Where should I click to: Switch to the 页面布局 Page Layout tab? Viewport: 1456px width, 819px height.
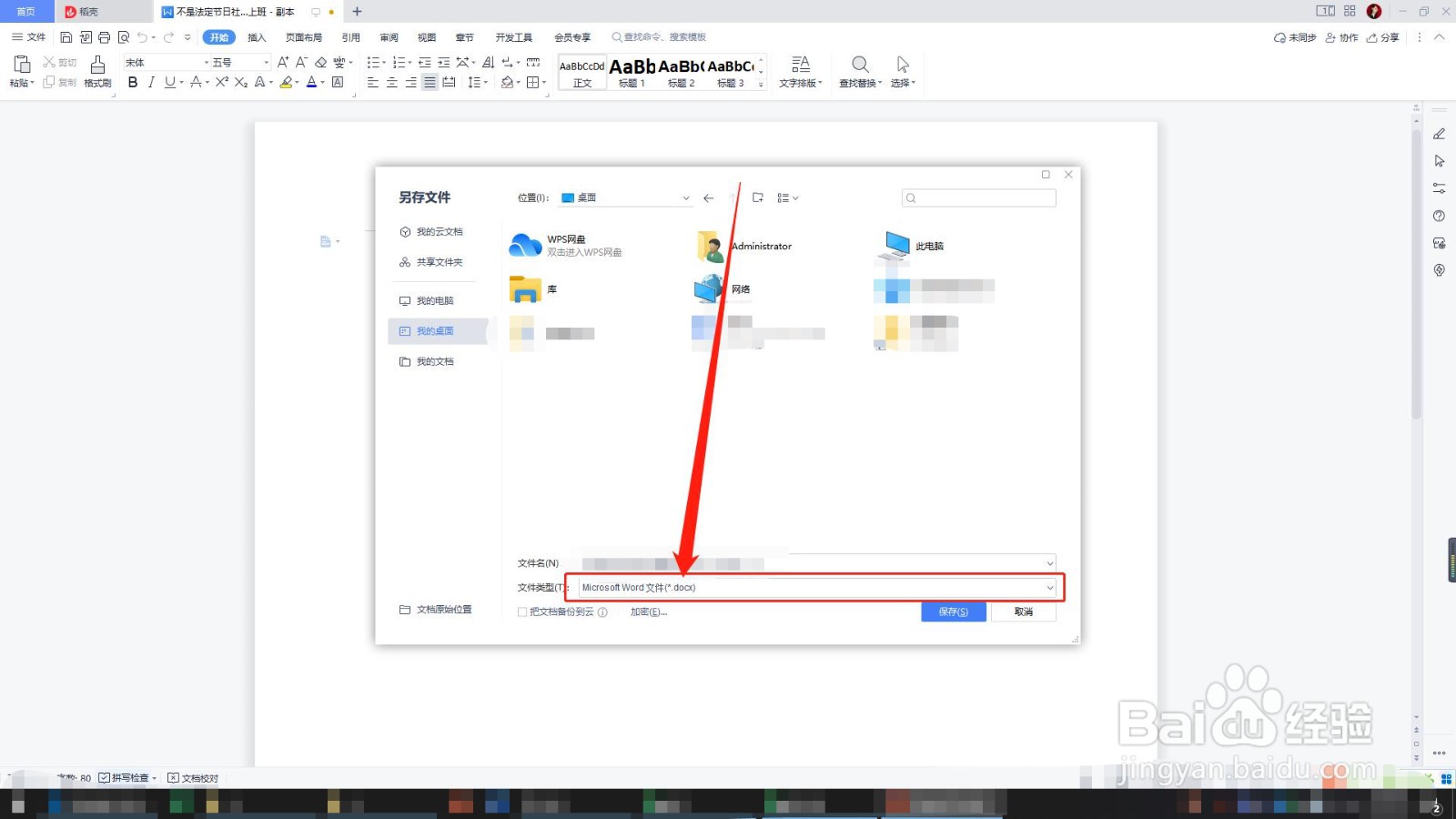point(304,37)
